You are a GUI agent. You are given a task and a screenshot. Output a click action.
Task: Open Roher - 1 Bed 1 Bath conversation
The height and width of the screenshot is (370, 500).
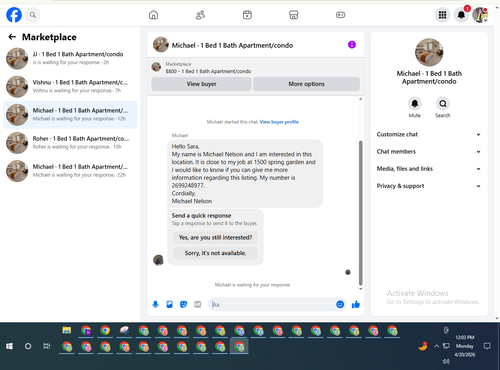70,143
